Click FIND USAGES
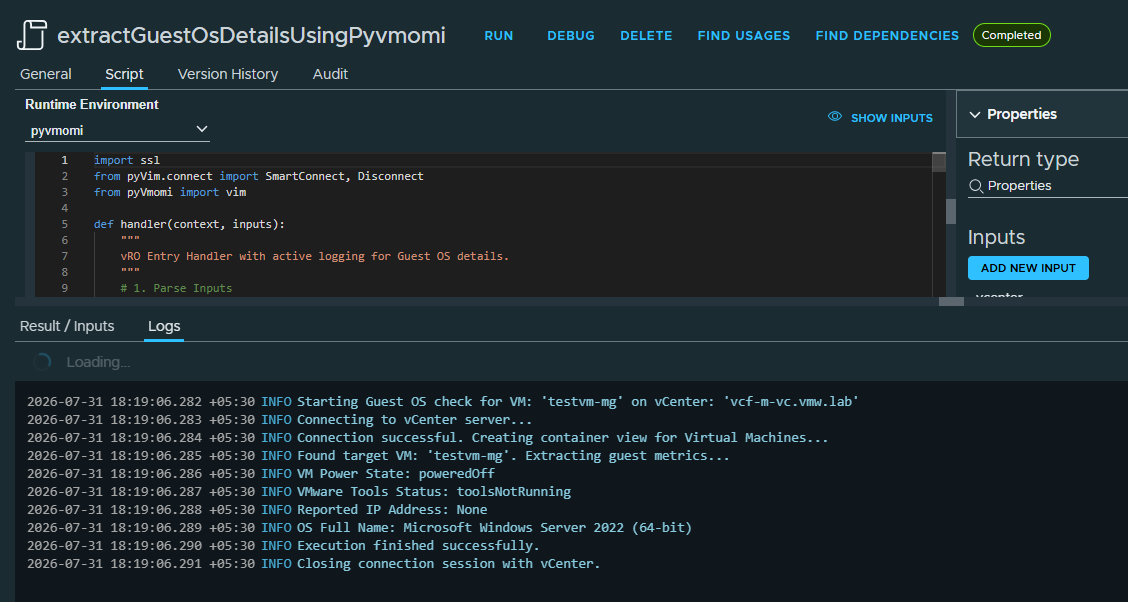The image size is (1128, 602). pyautogui.click(x=744, y=36)
